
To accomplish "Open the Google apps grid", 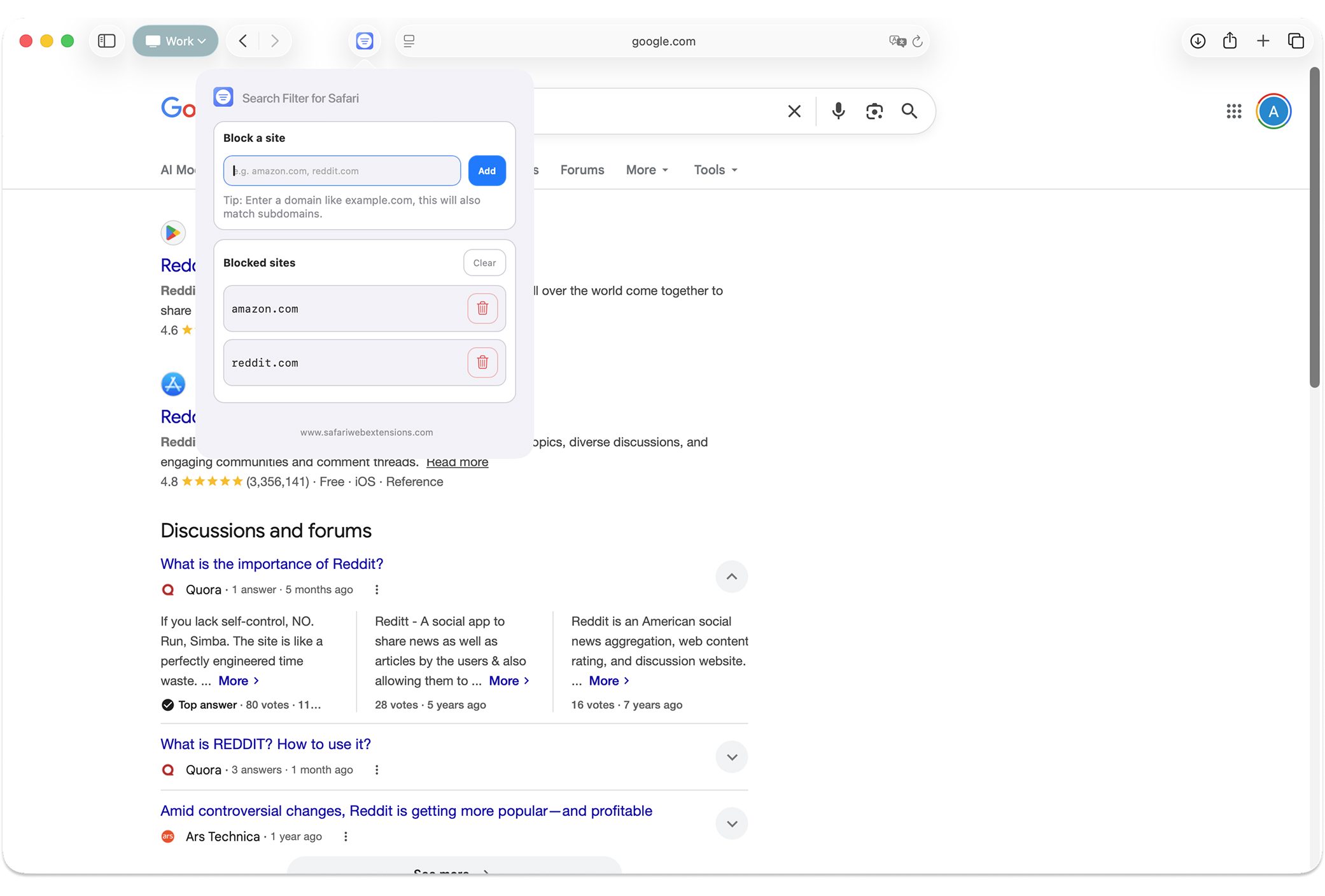I will coord(1233,111).
